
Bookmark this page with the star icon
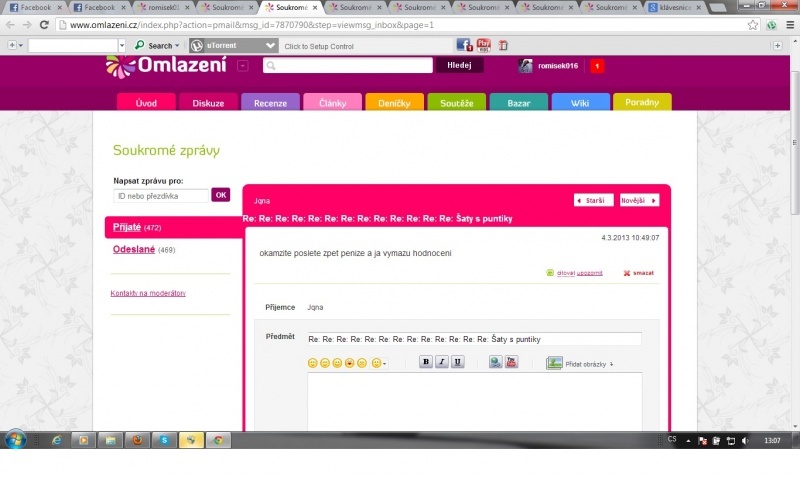point(755,25)
